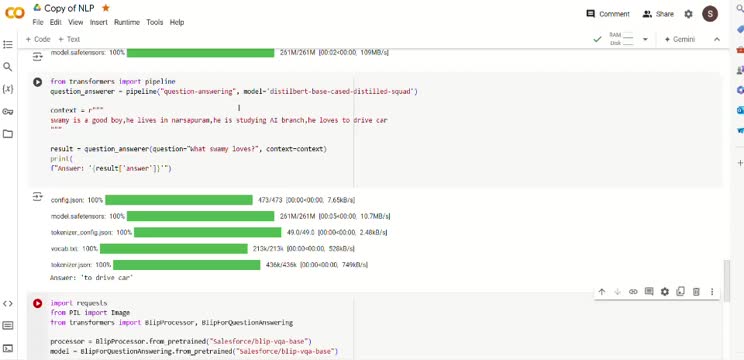
Task: Open the code snippets panel
Action: (x=8, y=304)
